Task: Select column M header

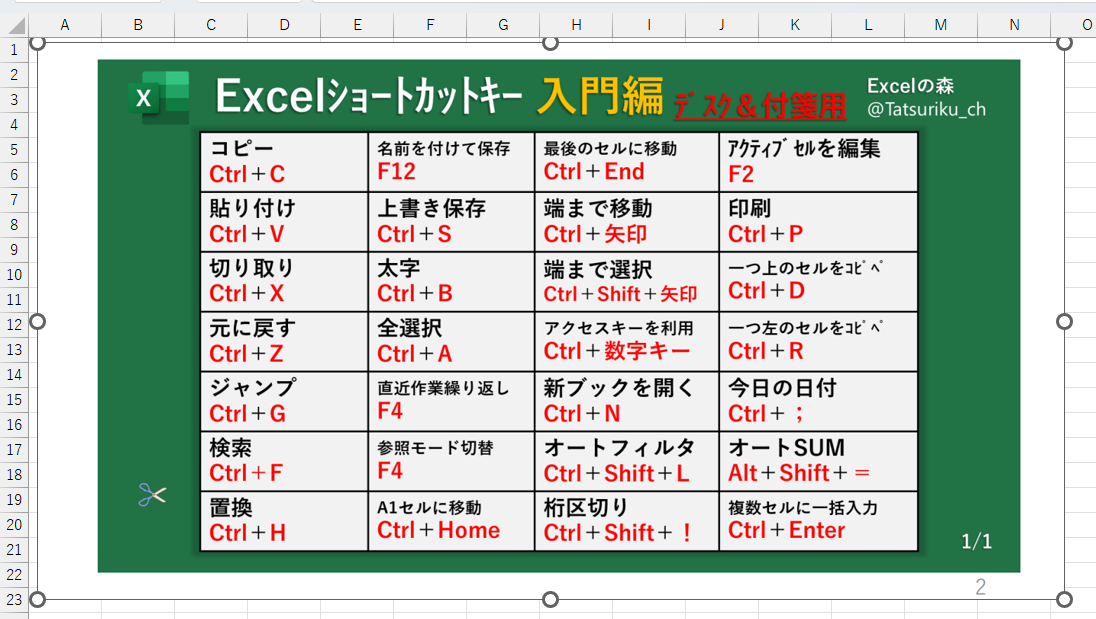Action: tap(942, 25)
